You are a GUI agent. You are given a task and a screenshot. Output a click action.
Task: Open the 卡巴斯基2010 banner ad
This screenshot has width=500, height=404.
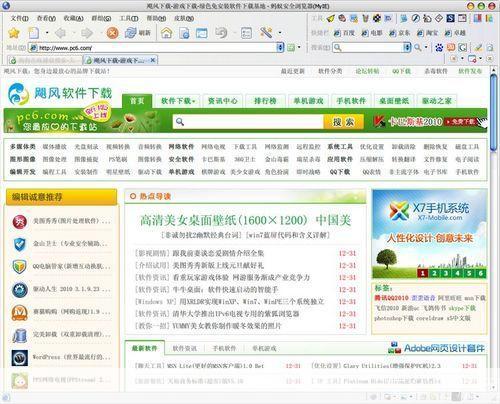point(429,122)
